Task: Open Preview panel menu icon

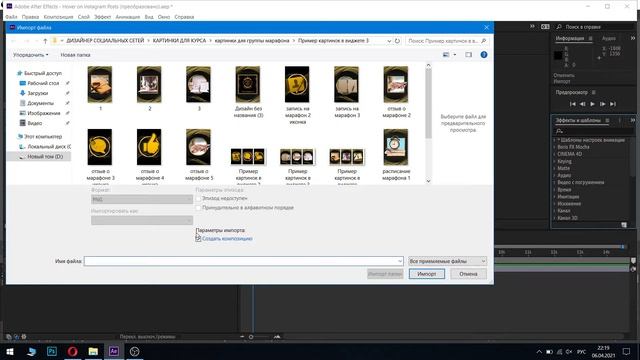Action: tap(594, 92)
